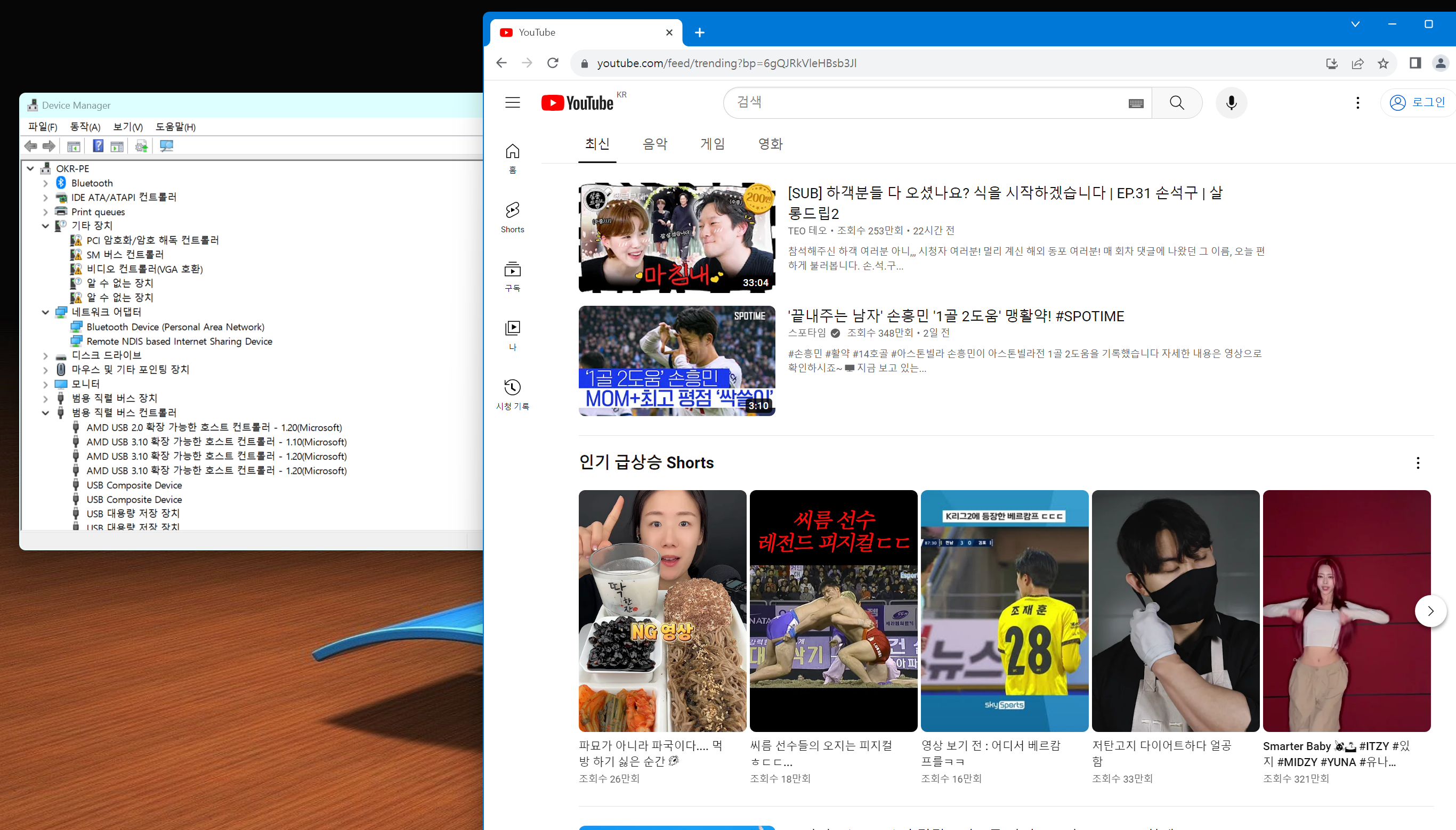Select the 최신 trending tab

(x=597, y=144)
